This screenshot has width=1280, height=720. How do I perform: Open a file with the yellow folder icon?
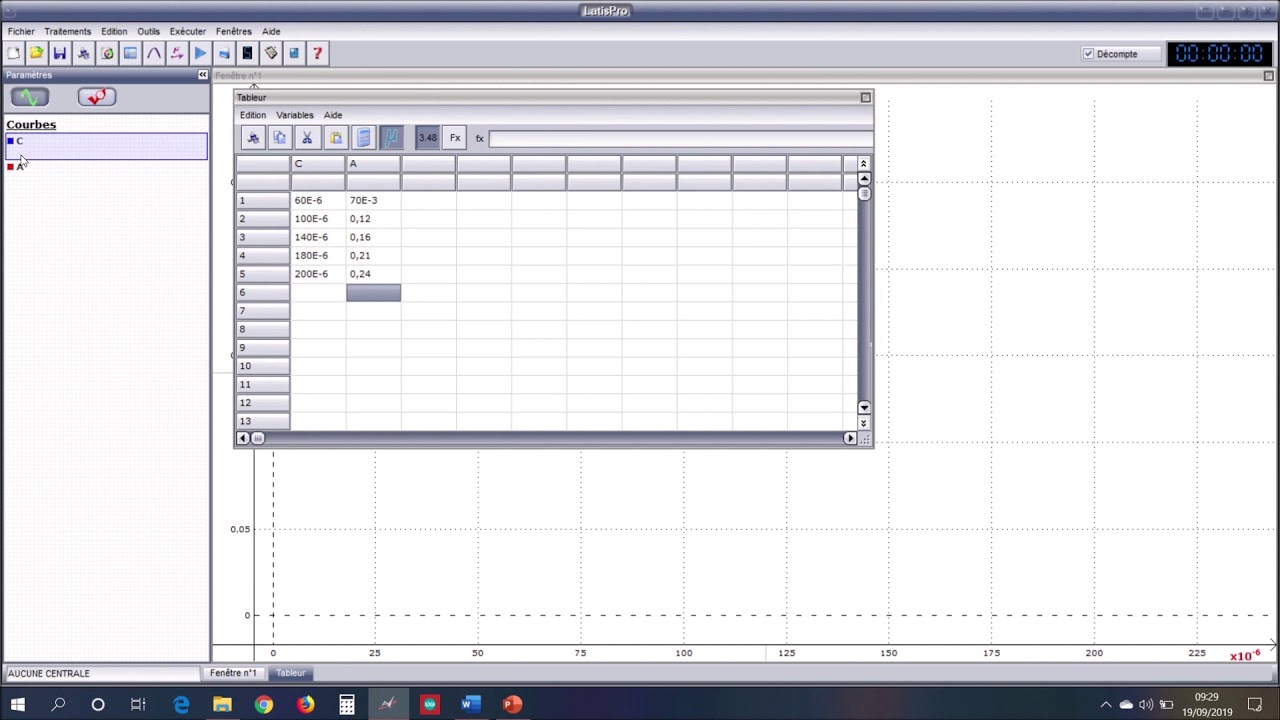pyautogui.click(x=36, y=53)
